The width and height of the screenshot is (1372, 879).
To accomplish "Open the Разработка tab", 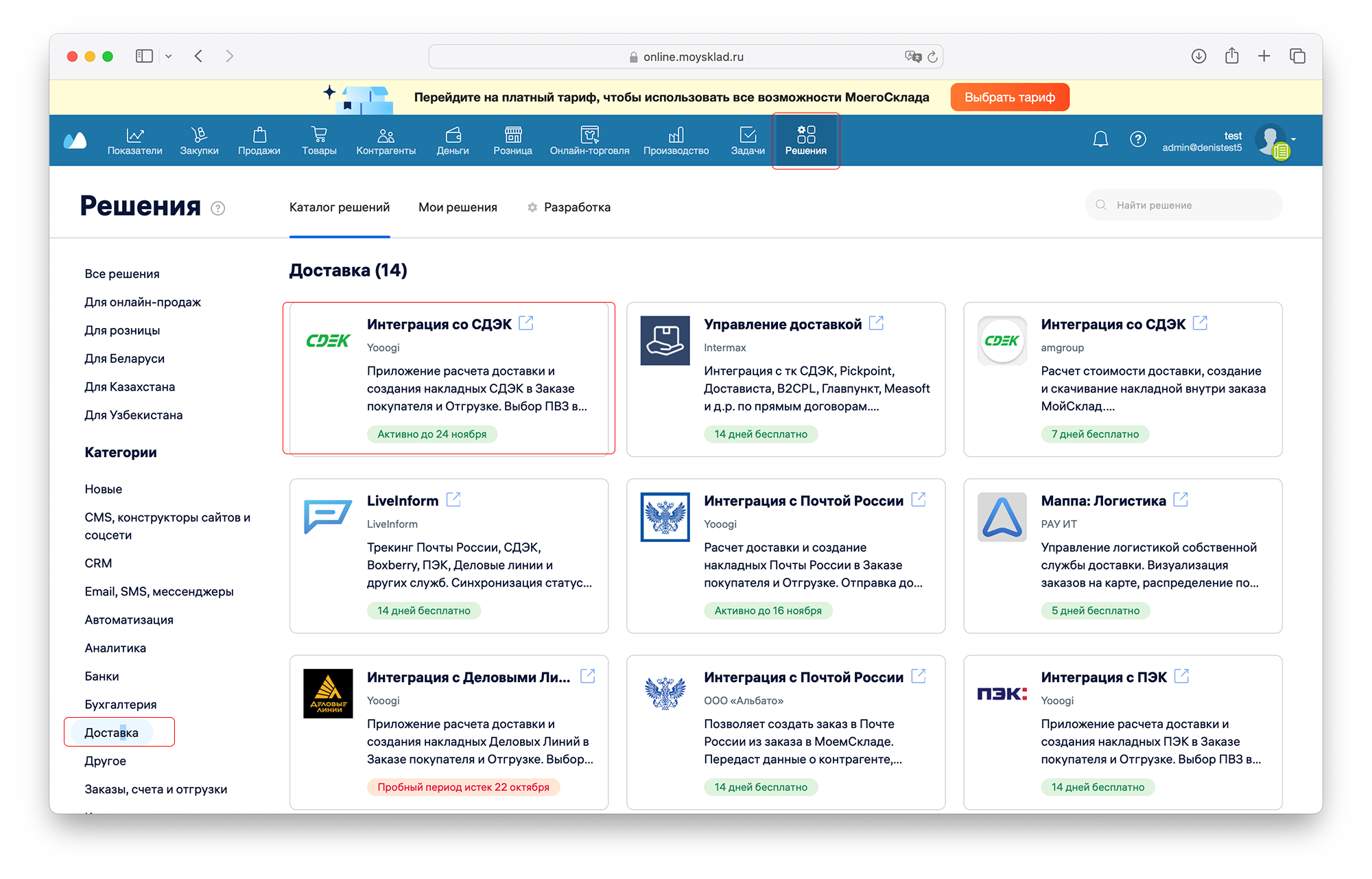I will pyautogui.click(x=576, y=207).
